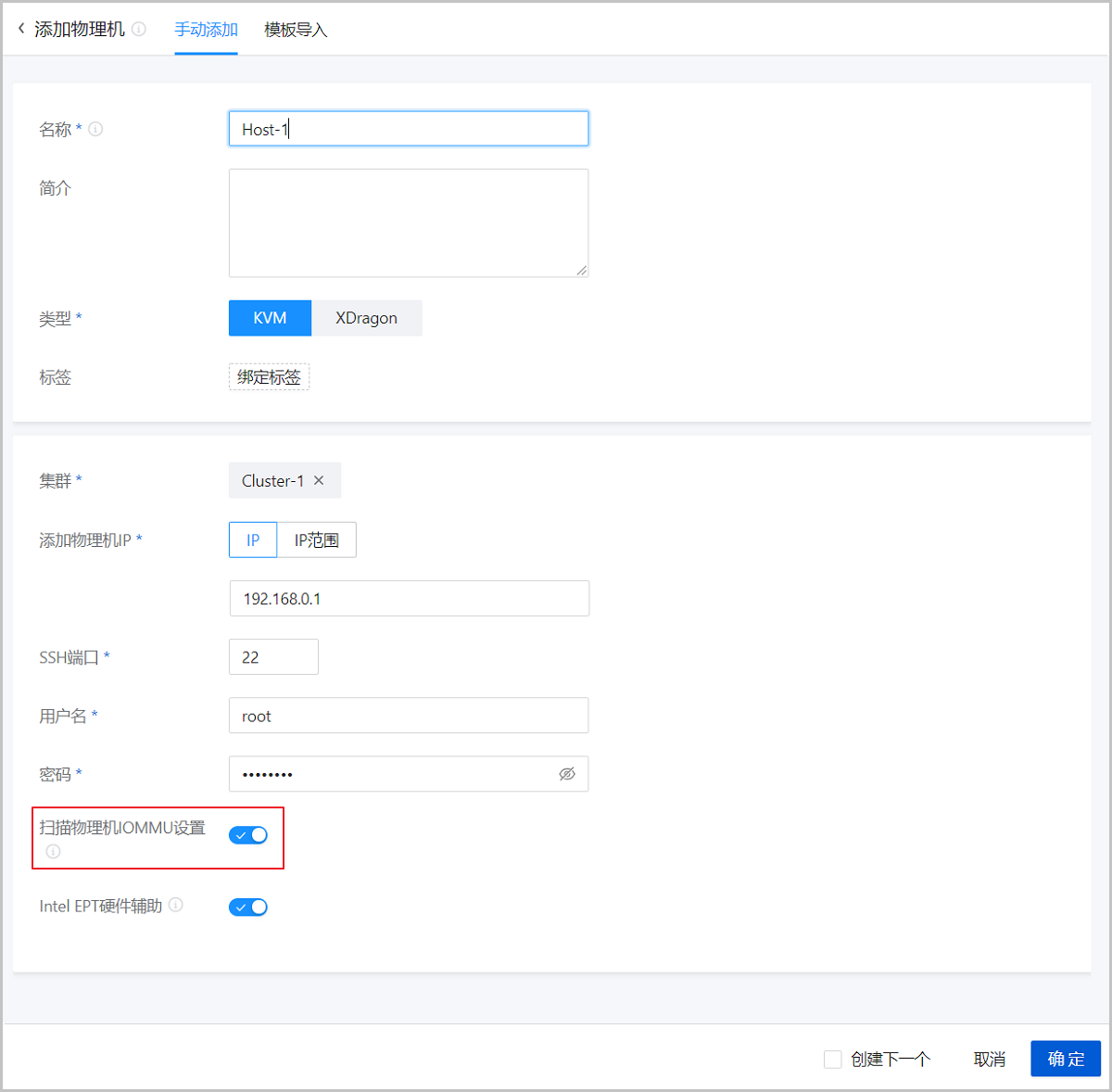Click the back arrow to exit 添加物理机
Image resolution: width=1112 pixels, height=1092 pixels.
click(20, 28)
